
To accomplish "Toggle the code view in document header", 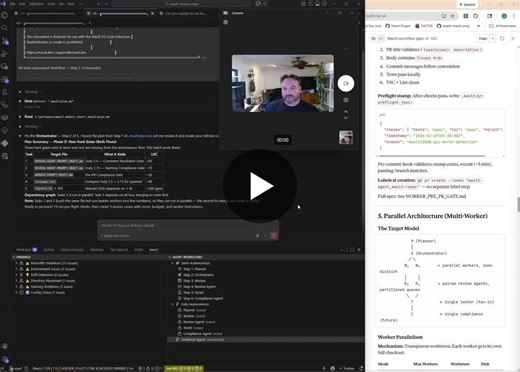I will point(381,39).
